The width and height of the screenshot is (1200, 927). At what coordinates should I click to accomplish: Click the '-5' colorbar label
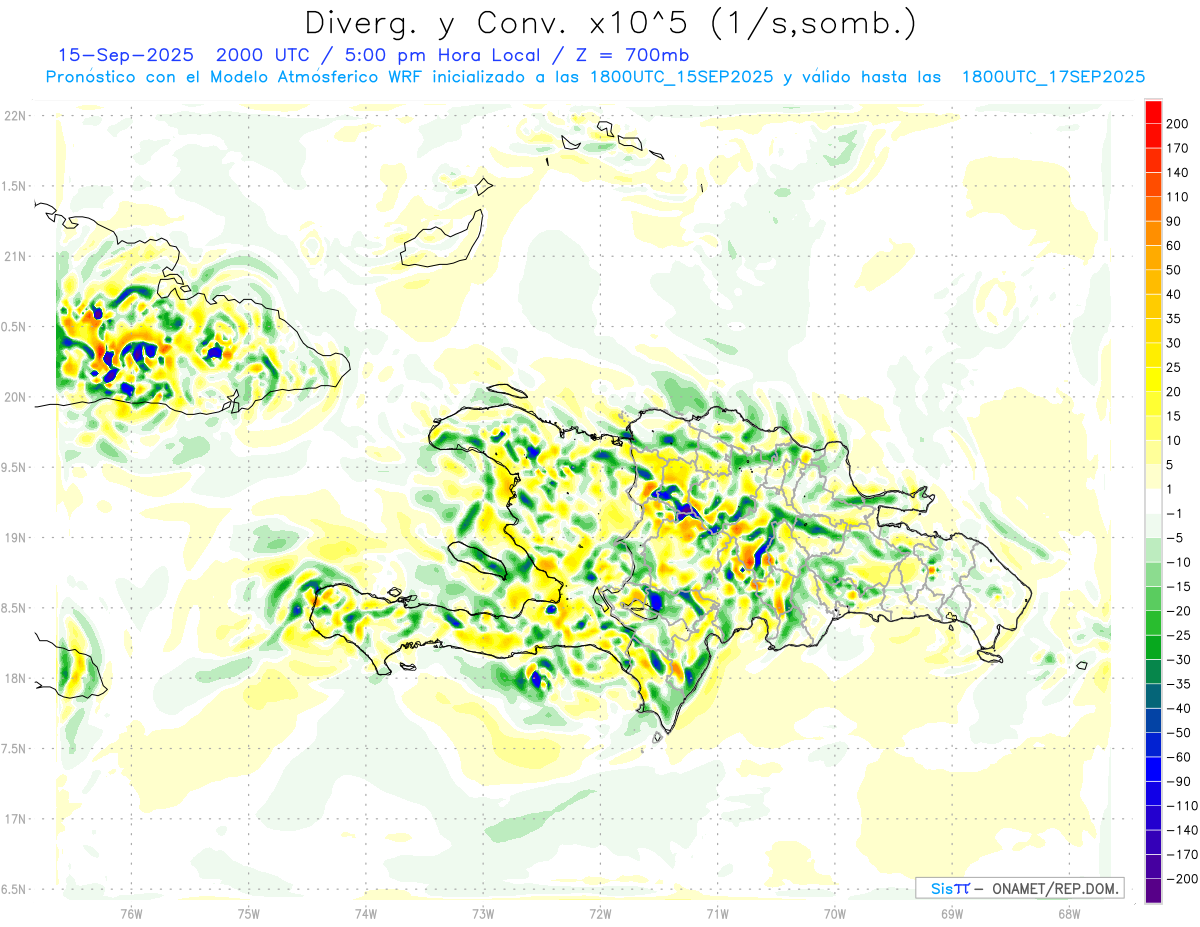[x=1174, y=538]
